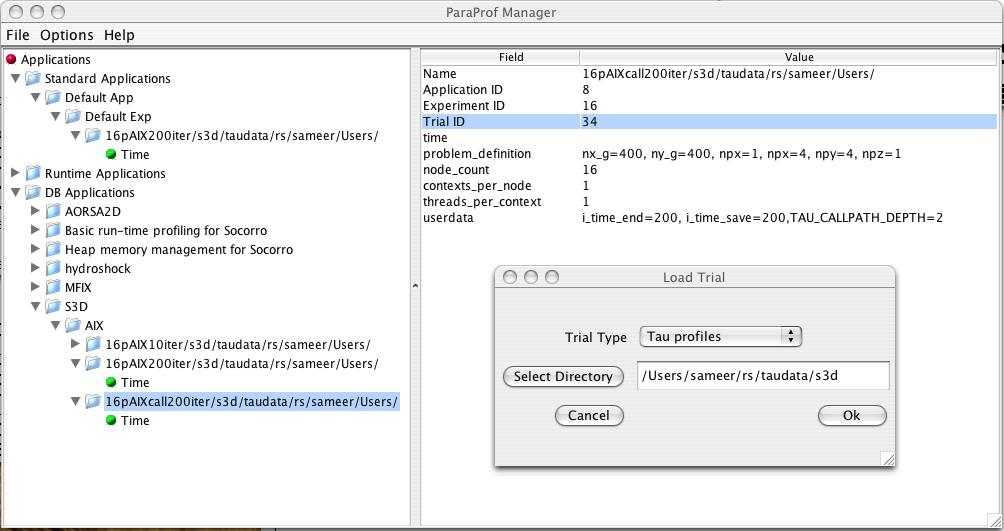Click Ok in Load Trial dialog
Image resolution: width=1004 pixels, height=531 pixels.
[852, 415]
